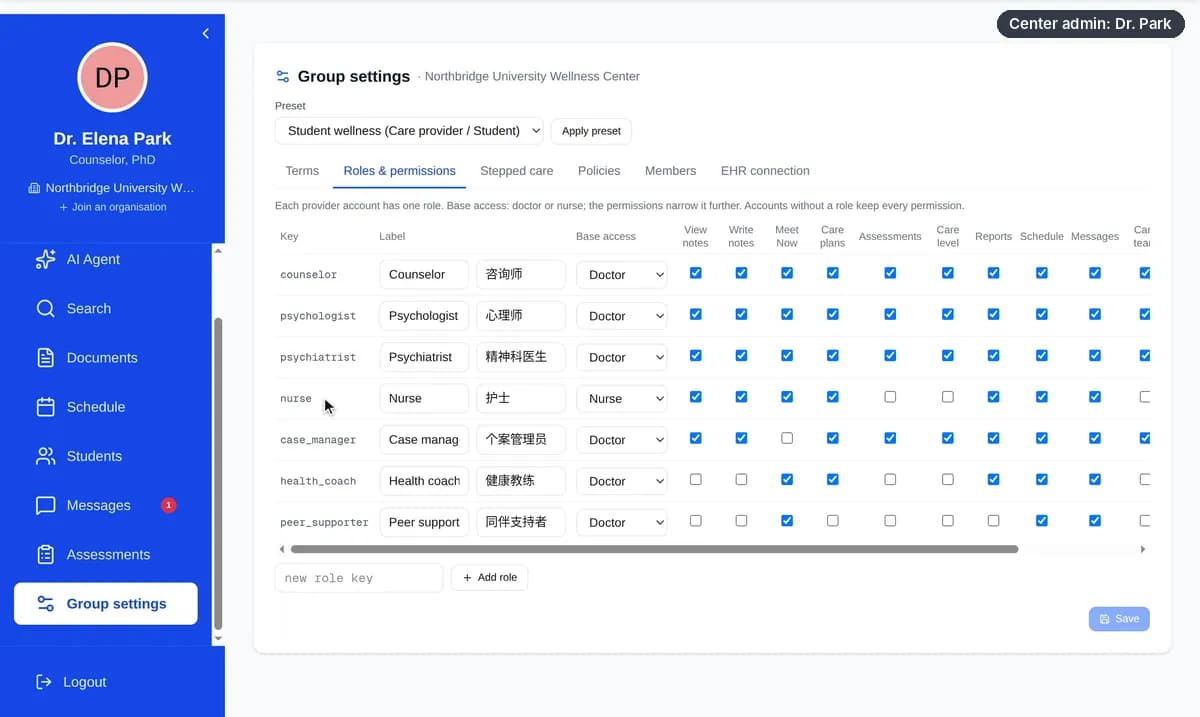Click the table horizontal scrollbar thumb
Image resolution: width=1200 pixels, height=717 pixels.
(x=654, y=549)
